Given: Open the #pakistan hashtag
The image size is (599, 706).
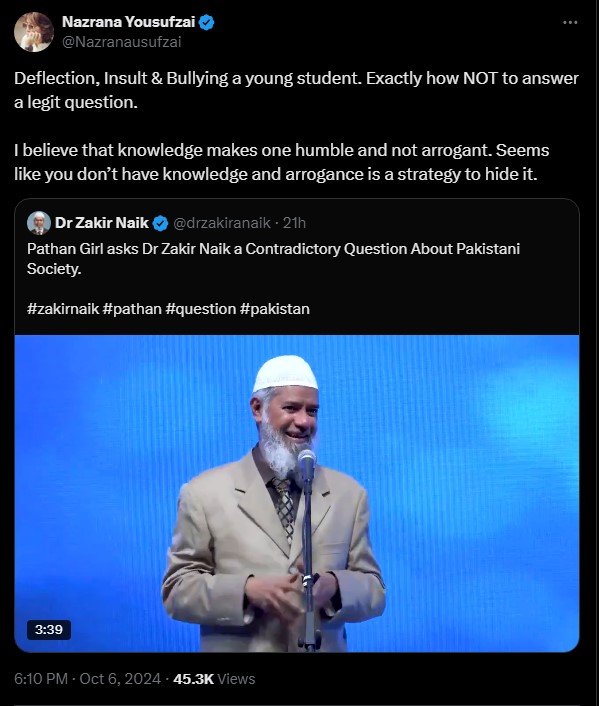Looking at the screenshot, I should (275, 309).
